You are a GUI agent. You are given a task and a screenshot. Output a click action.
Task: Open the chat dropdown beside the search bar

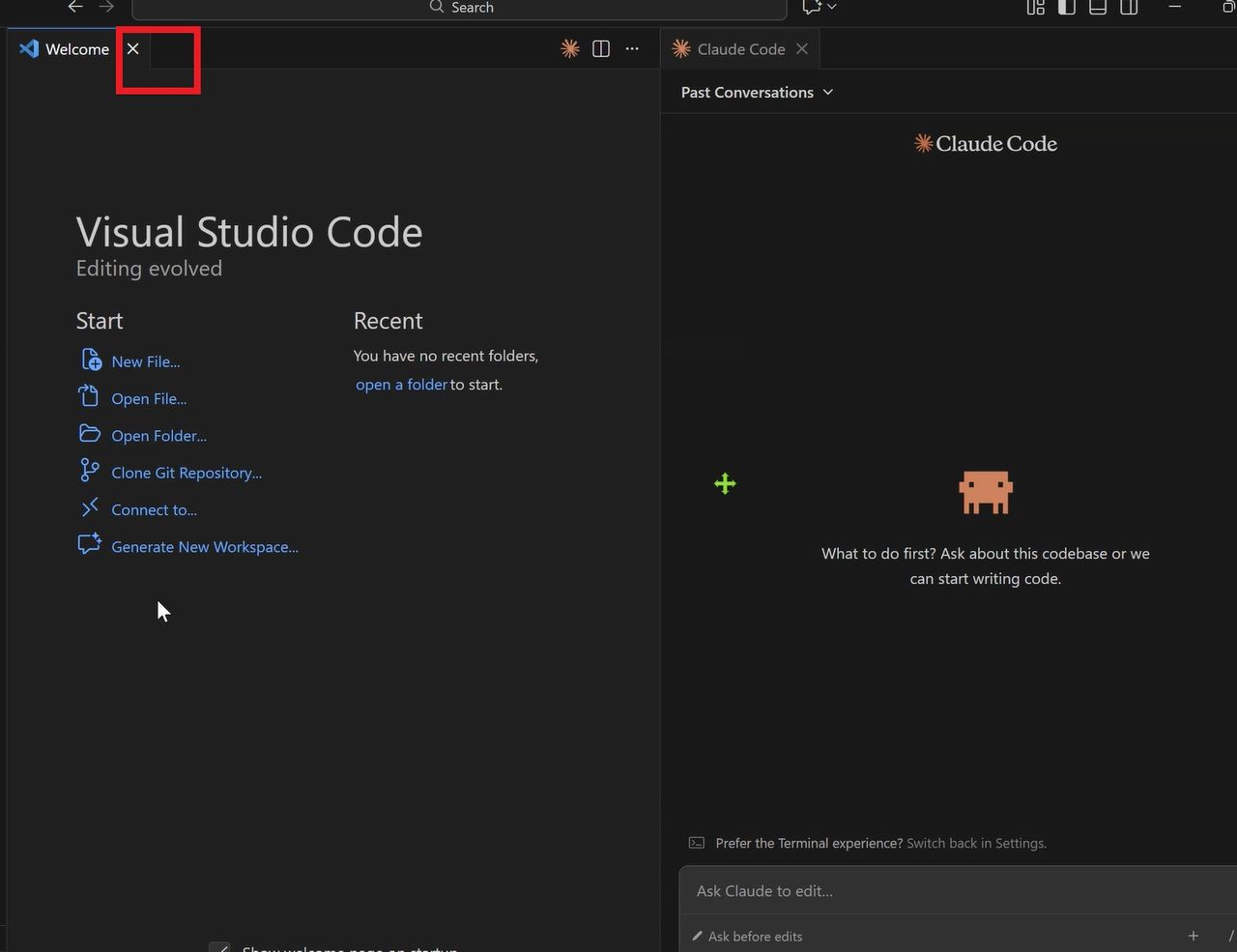820,7
